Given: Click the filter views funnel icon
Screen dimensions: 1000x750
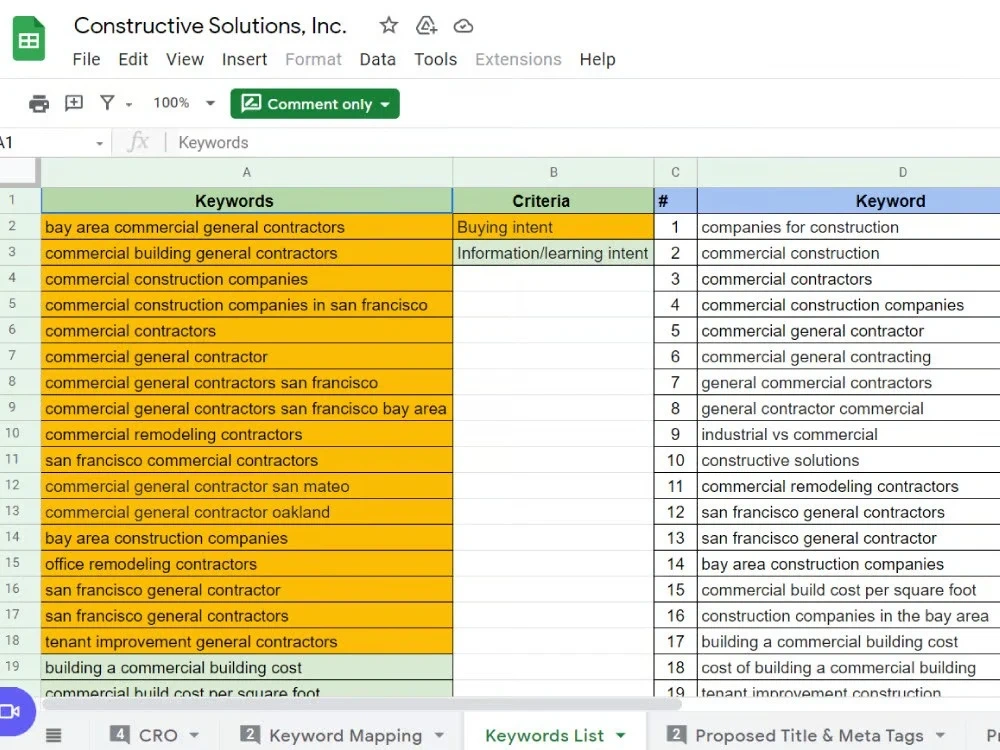Looking at the screenshot, I should click(107, 103).
